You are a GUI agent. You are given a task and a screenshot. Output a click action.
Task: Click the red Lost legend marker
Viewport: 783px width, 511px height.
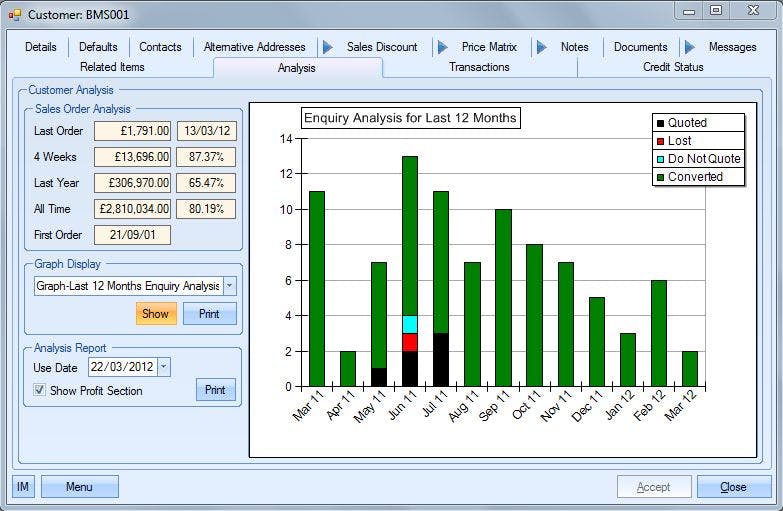(x=660, y=141)
